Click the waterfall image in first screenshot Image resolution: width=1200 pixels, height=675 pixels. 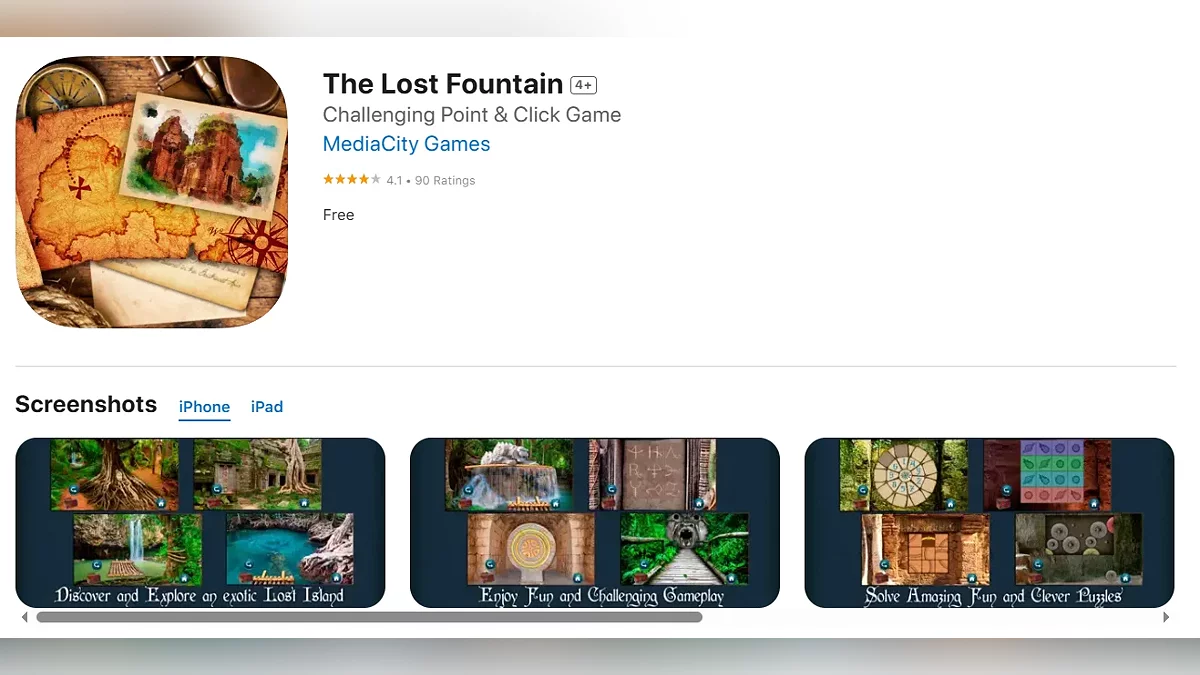[x=137, y=549]
